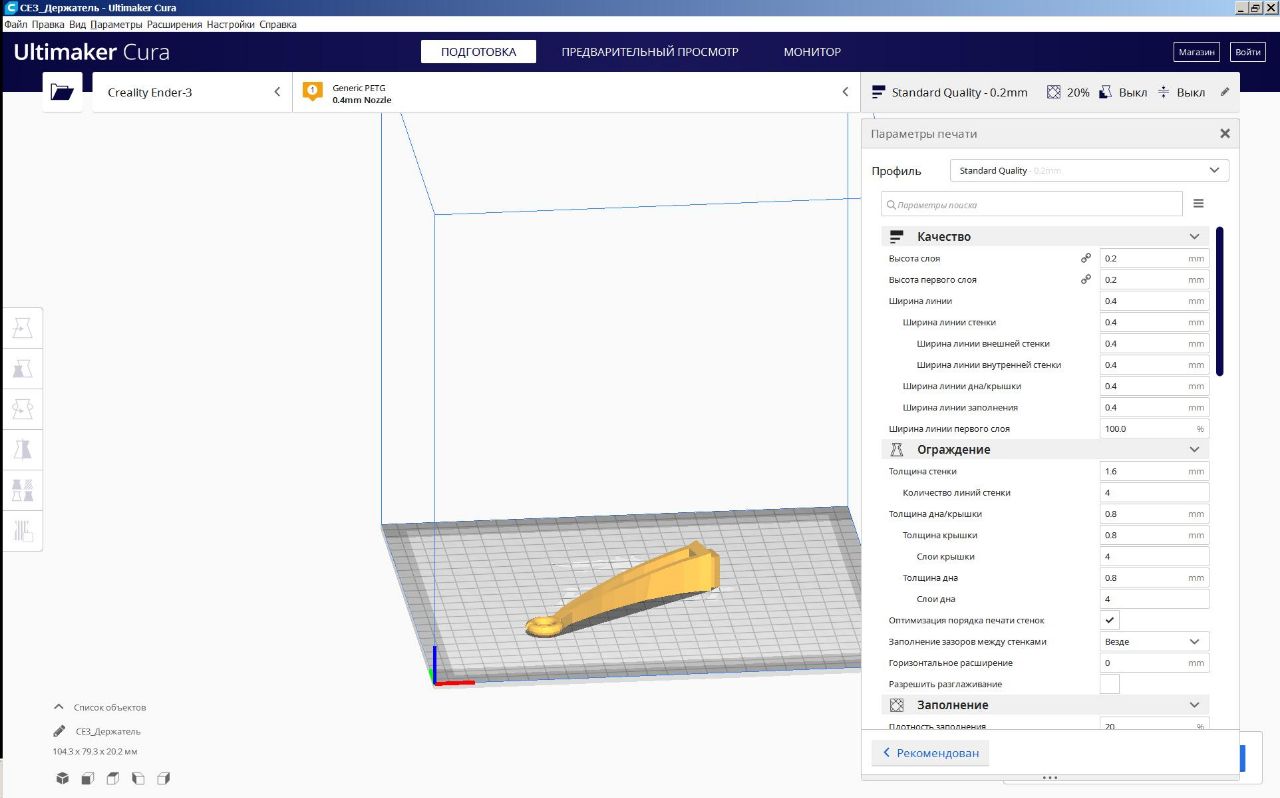Close the Параметры печати panel

[x=1225, y=133]
